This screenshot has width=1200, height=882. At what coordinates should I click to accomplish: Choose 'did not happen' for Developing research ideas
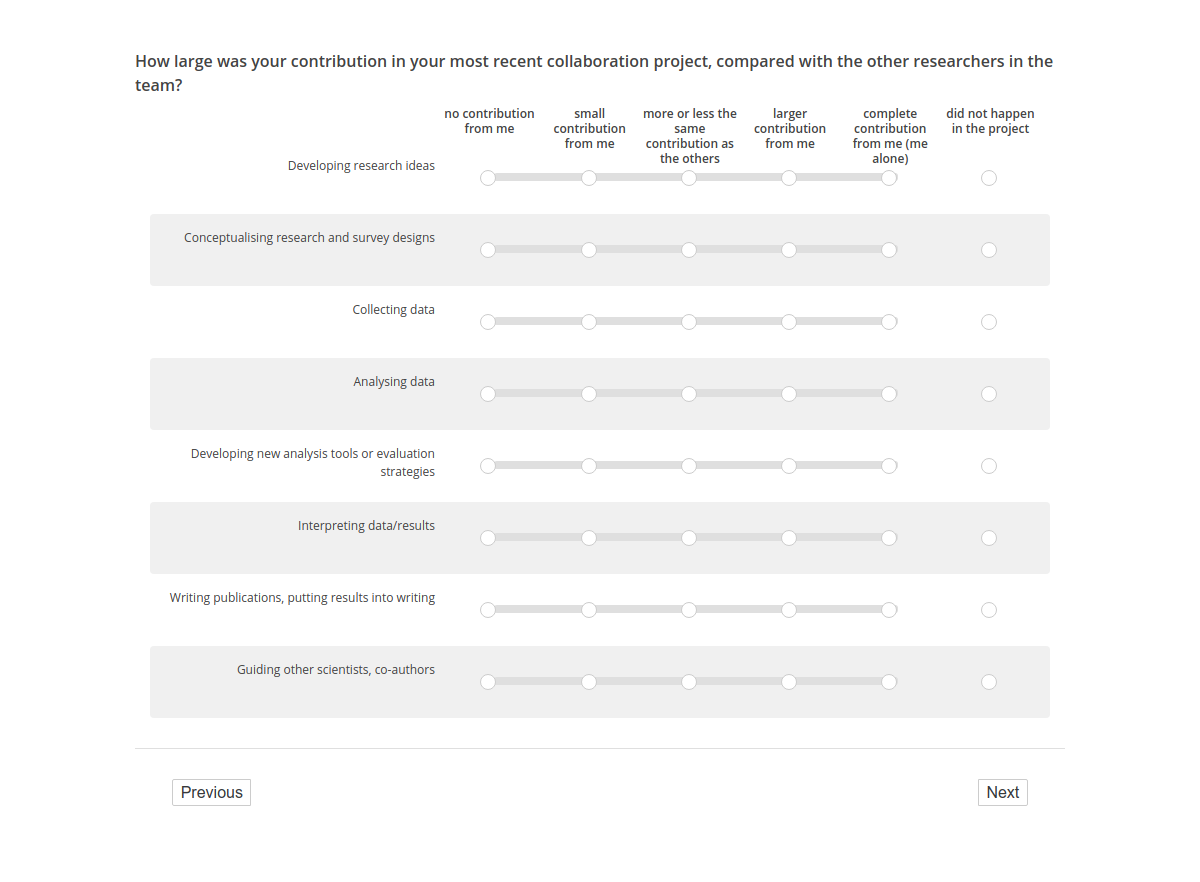point(989,178)
